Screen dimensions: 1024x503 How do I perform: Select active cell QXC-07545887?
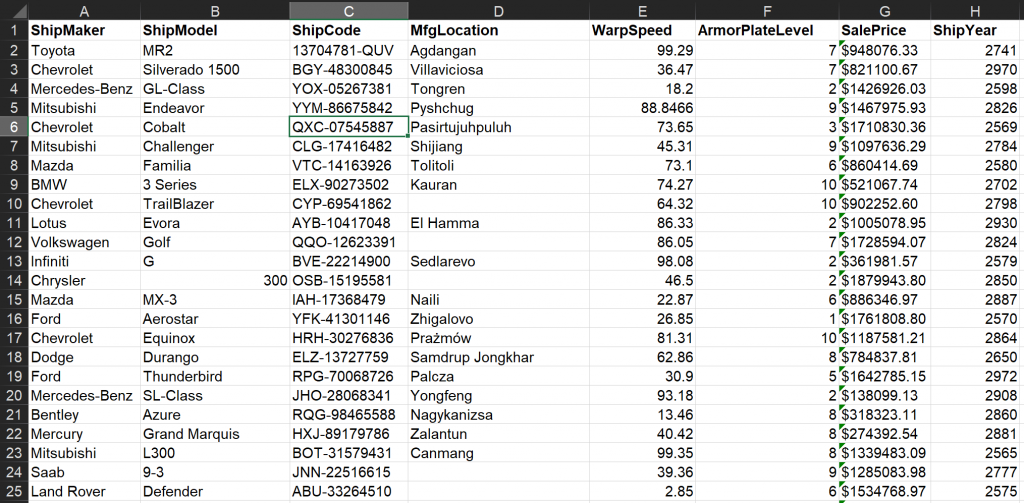pyautogui.click(x=349, y=127)
